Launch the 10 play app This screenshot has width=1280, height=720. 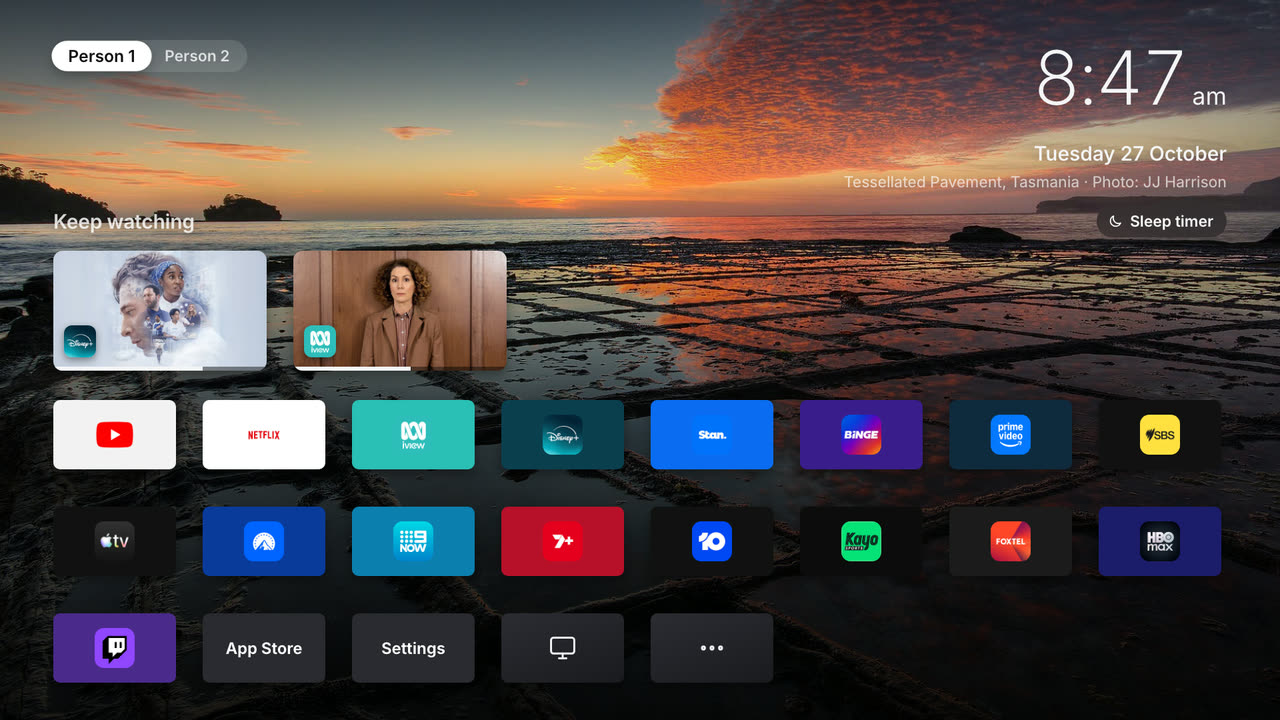(x=712, y=541)
